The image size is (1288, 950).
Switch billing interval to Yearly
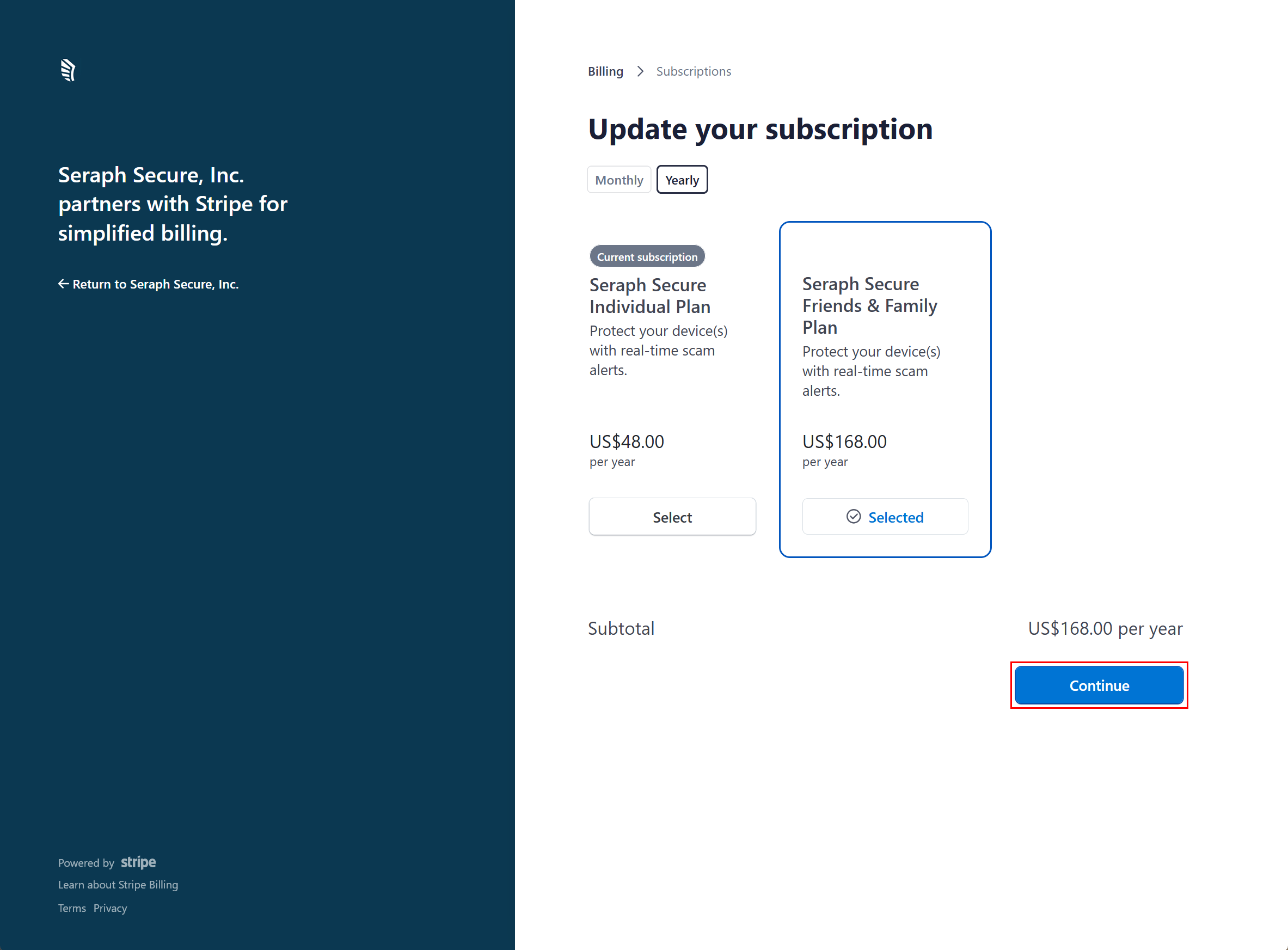(x=682, y=180)
